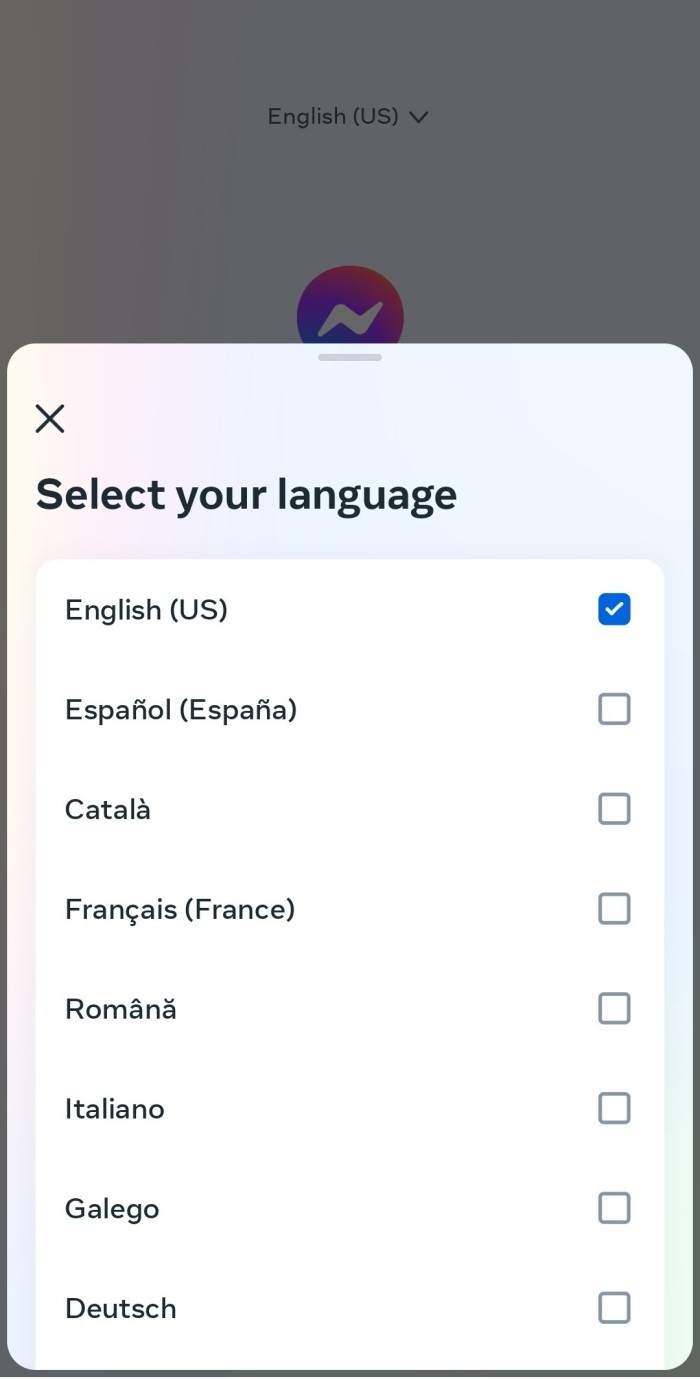Tap the Messenger logo icon
The height and width of the screenshot is (1379, 700).
coord(350,309)
